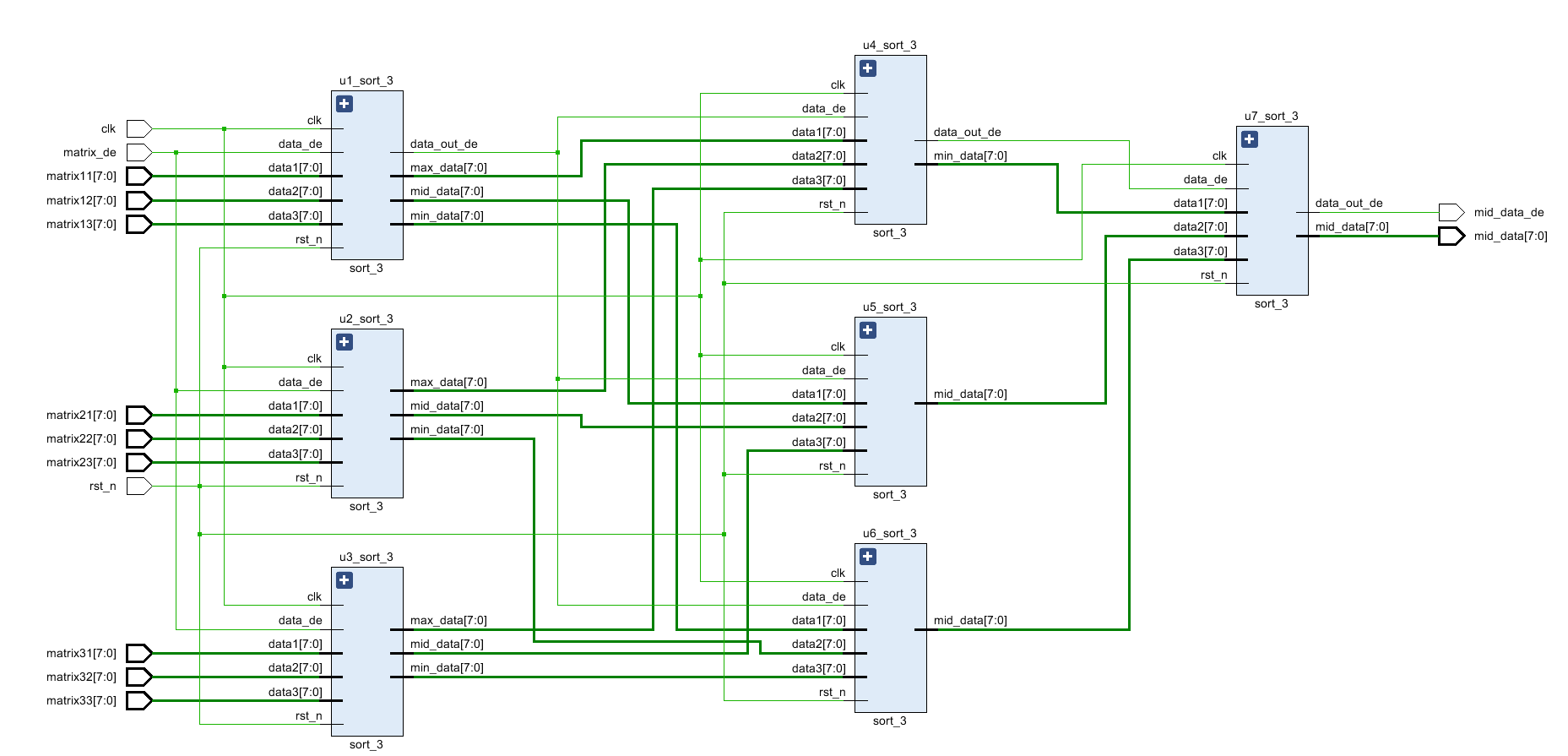
Task: Expand the u7_sort_3 block with its plus icon
Action: pos(1250,139)
